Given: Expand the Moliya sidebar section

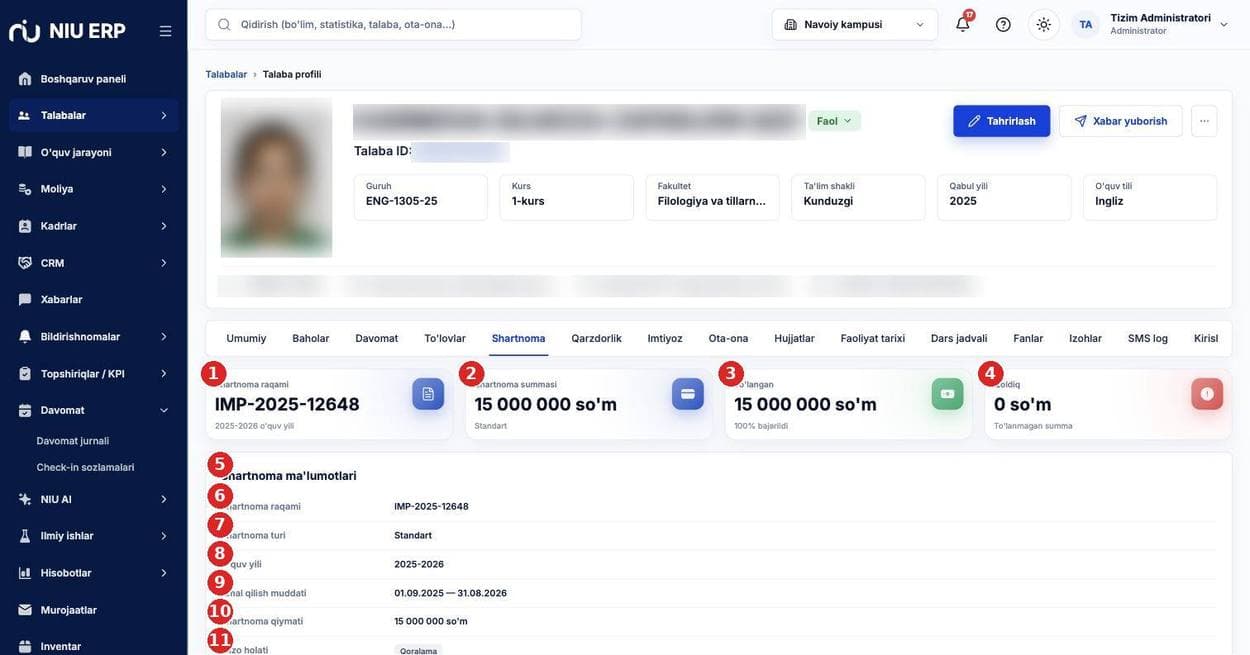Looking at the screenshot, I should tap(93, 189).
